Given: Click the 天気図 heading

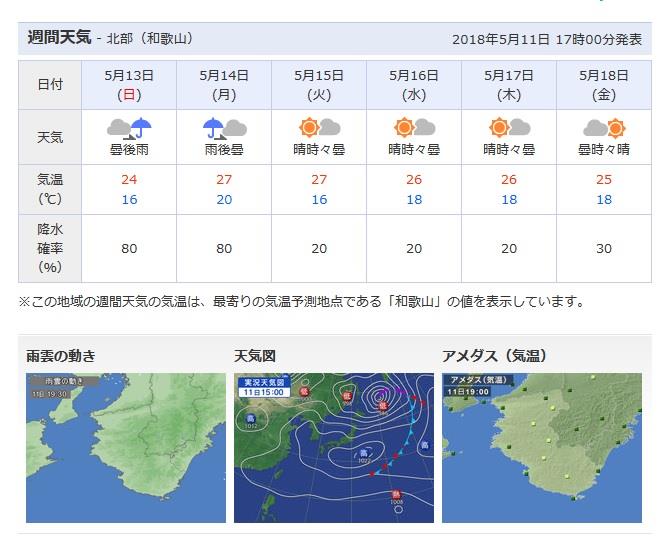Looking at the screenshot, I should (x=255, y=356).
